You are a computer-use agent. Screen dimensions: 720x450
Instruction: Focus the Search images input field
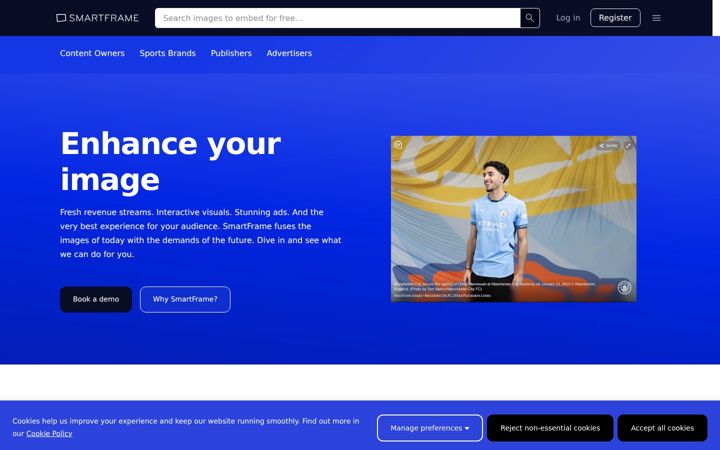pyautogui.click(x=338, y=18)
